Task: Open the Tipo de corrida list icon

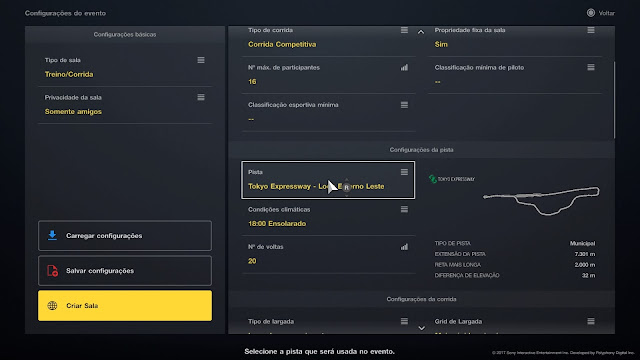Action: click(x=404, y=30)
